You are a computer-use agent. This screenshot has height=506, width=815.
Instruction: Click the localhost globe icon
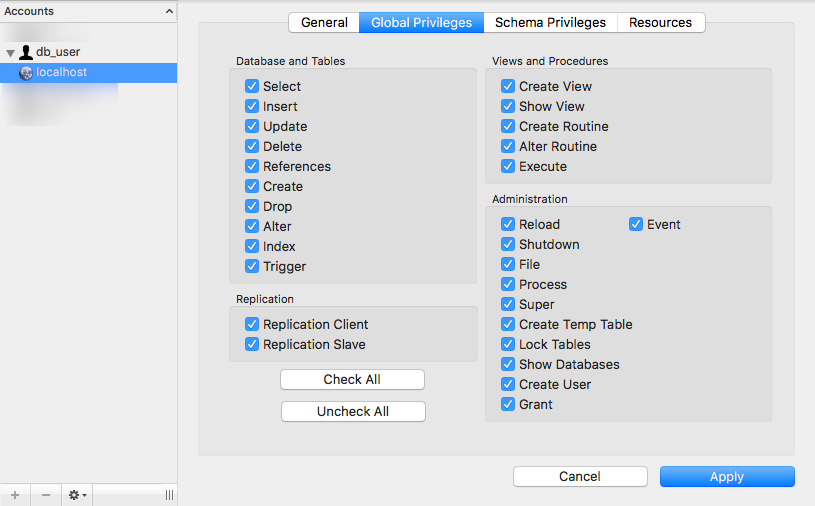[26, 72]
